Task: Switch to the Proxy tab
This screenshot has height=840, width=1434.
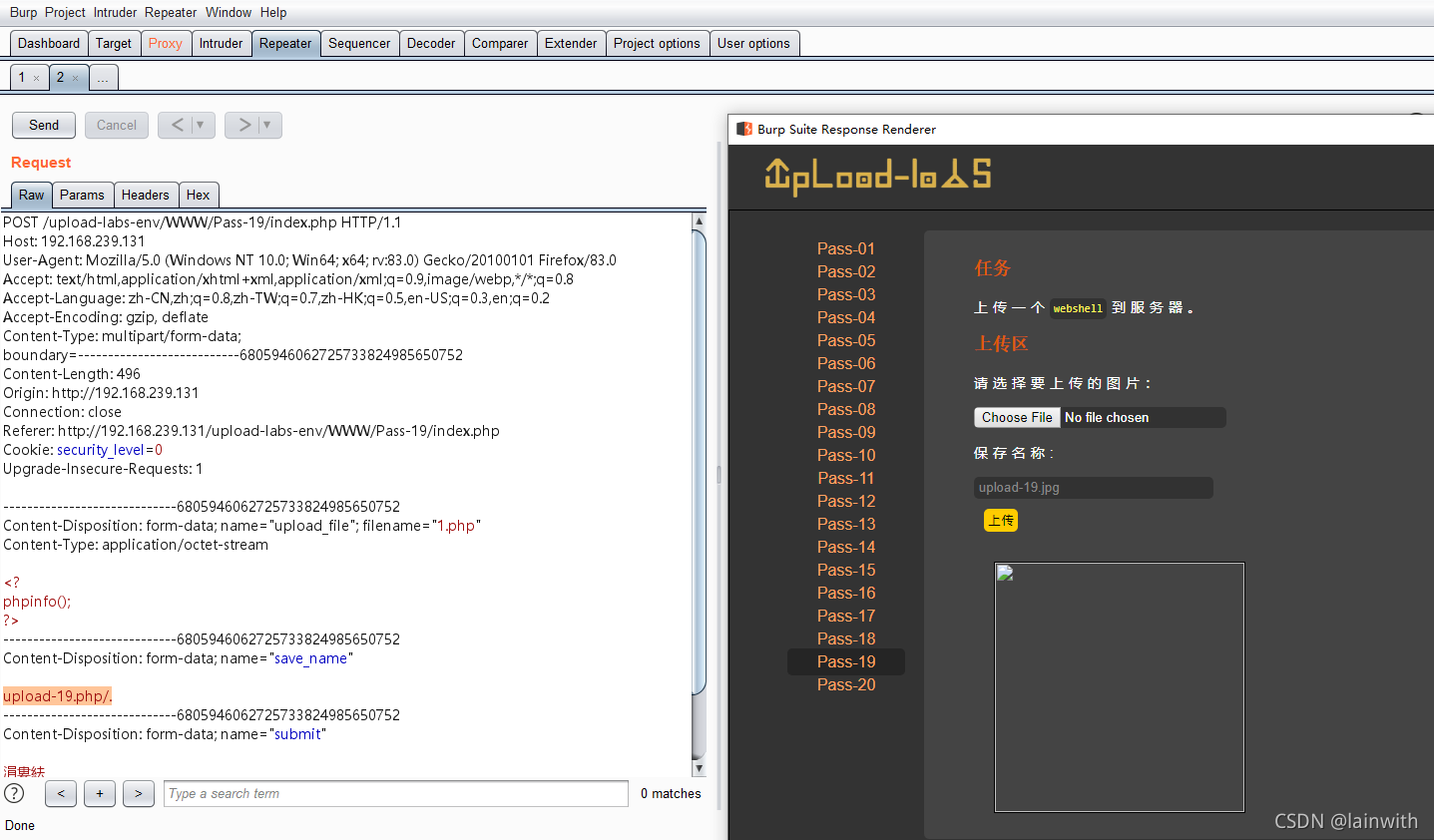Action: point(166,43)
